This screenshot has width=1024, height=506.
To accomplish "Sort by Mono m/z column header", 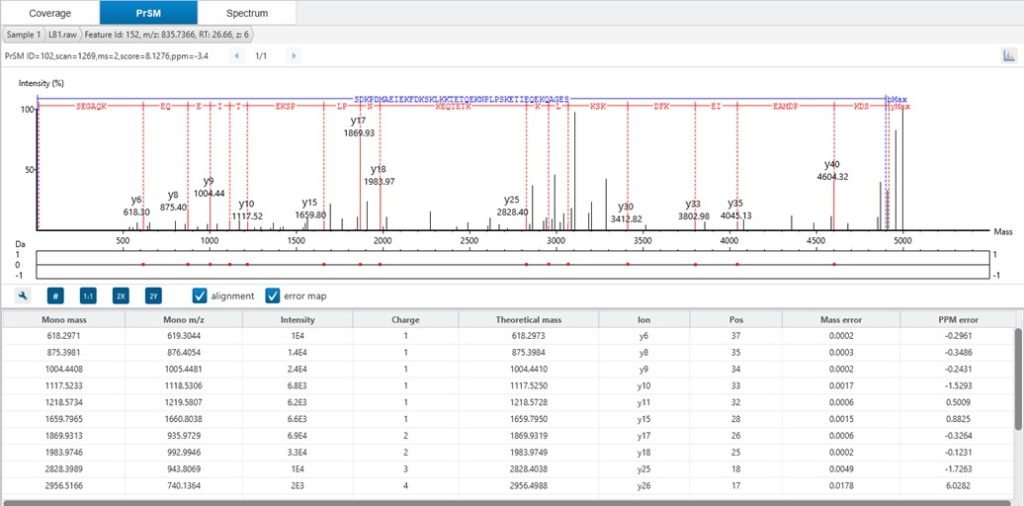I will click(x=184, y=320).
